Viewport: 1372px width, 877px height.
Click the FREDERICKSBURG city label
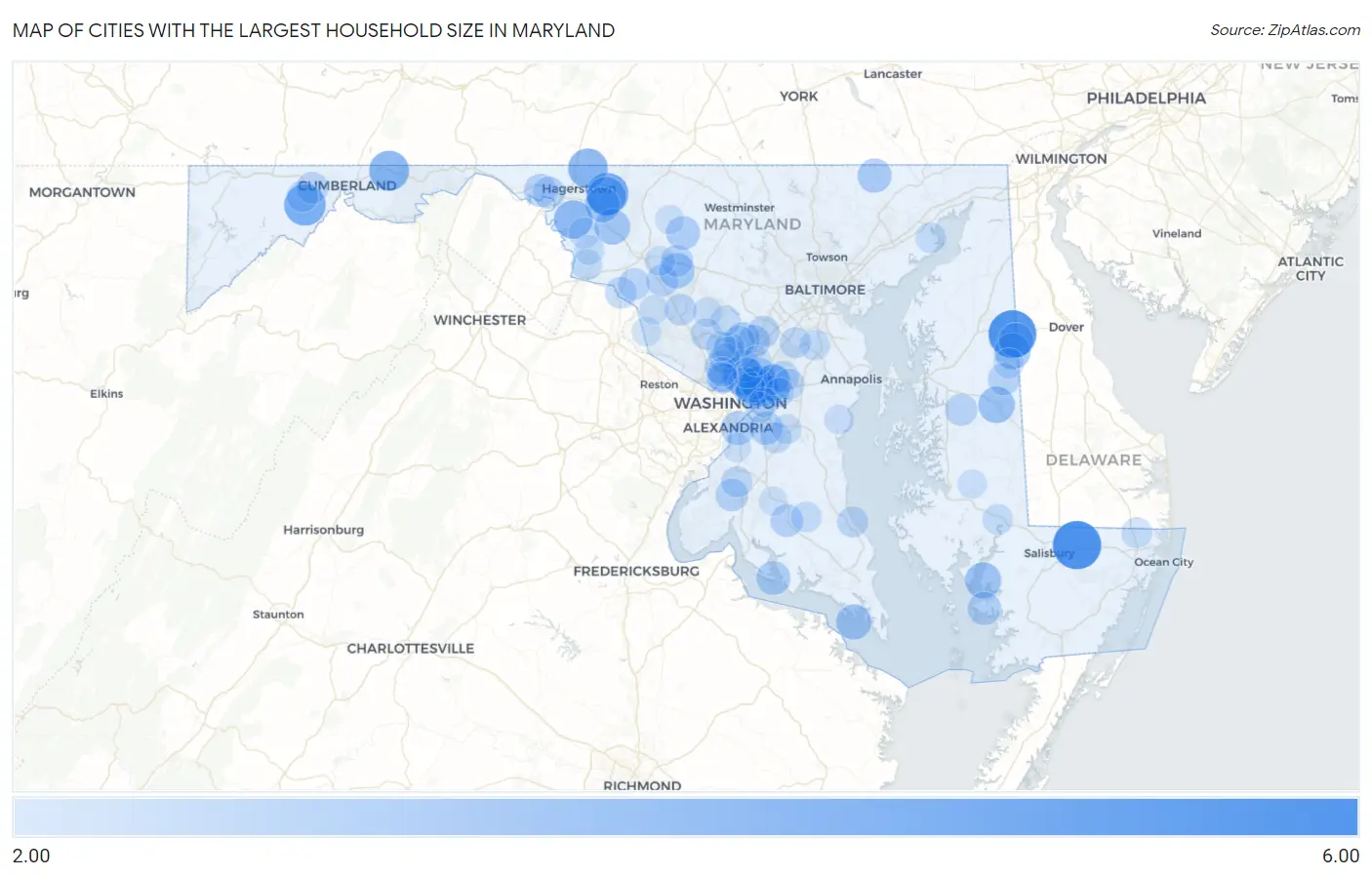click(636, 571)
